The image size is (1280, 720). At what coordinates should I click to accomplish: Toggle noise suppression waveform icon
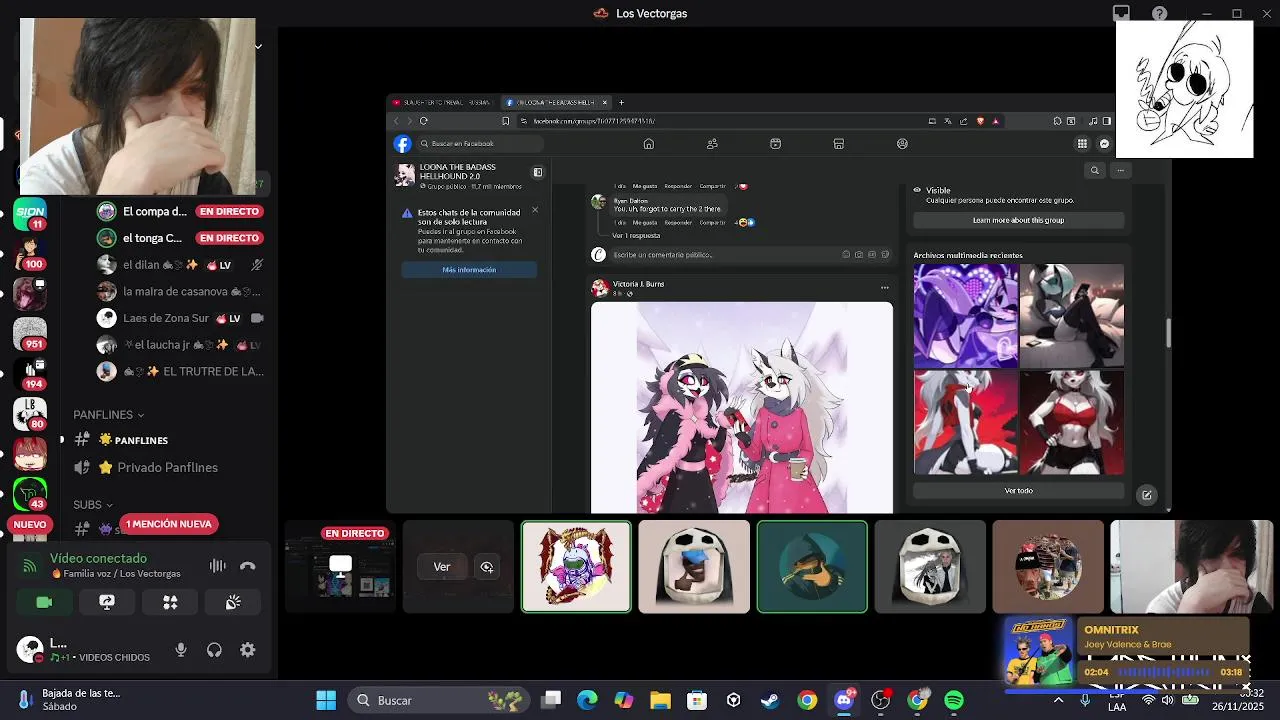point(217,566)
